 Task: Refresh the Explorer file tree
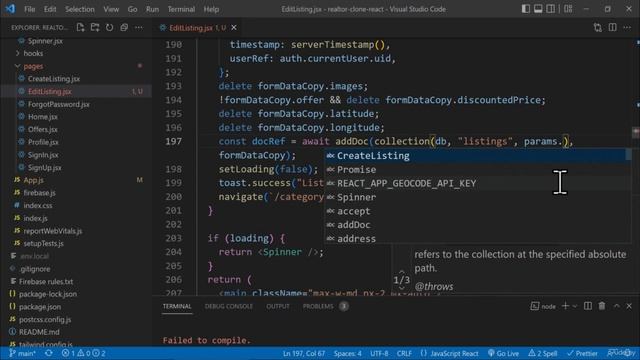click(109, 28)
